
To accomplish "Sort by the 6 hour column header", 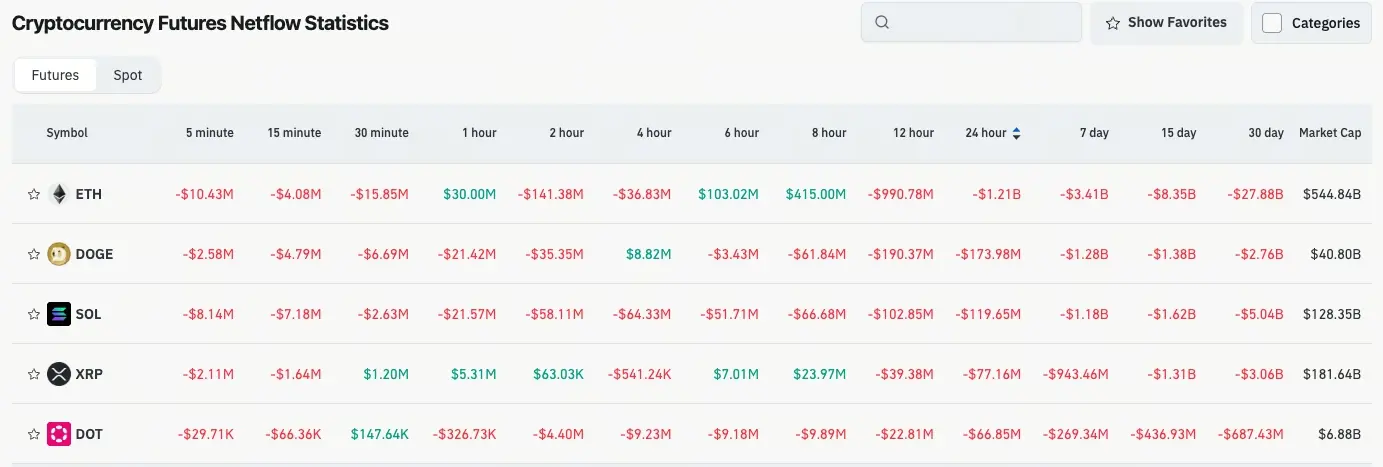I will (741, 133).
